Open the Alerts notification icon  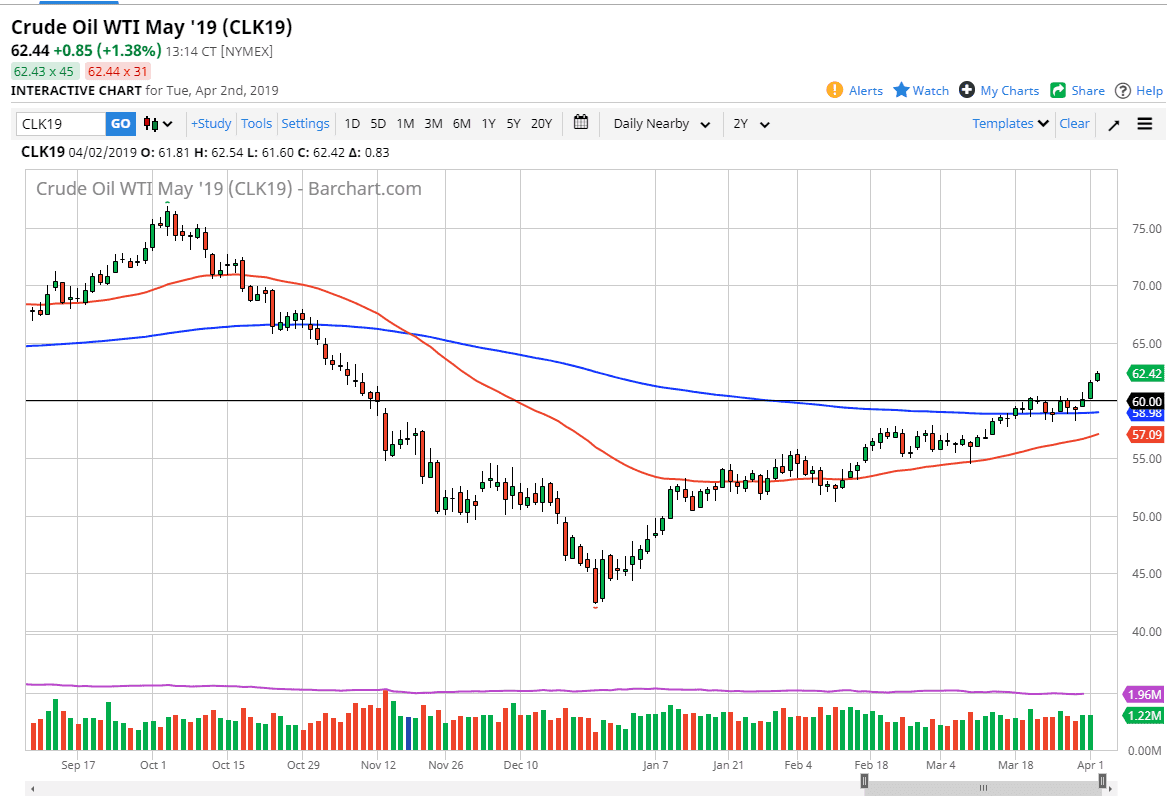click(834, 90)
